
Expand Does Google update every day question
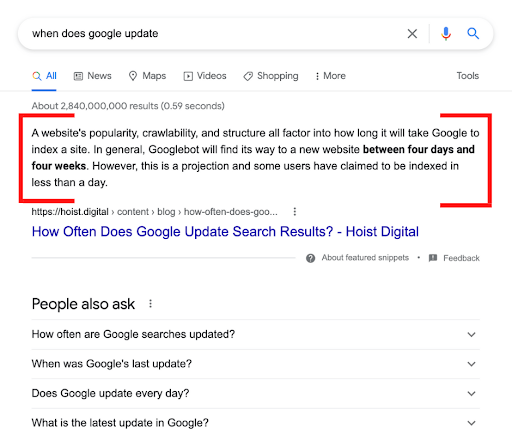click(256, 393)
